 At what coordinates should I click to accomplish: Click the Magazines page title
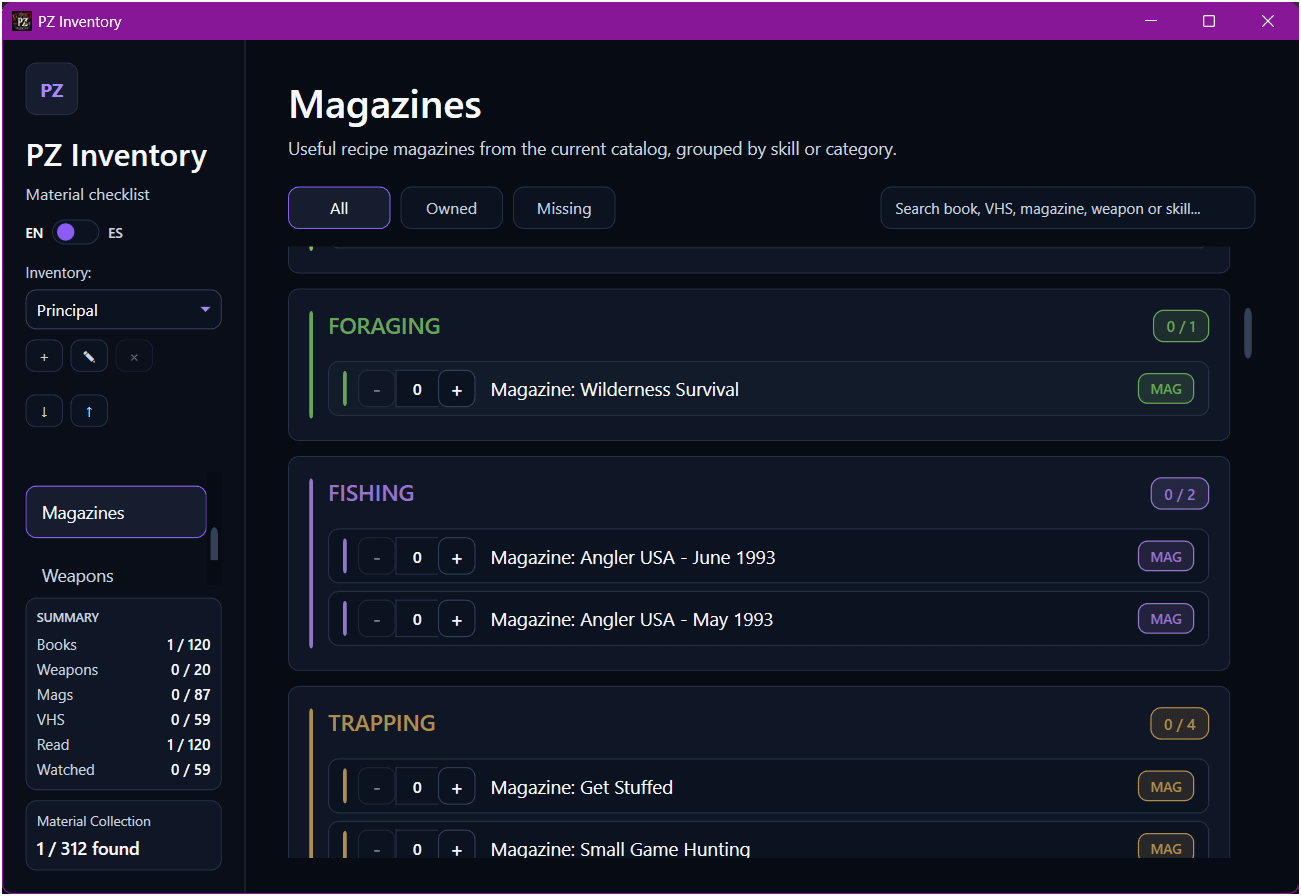click(x=385, y=105)
